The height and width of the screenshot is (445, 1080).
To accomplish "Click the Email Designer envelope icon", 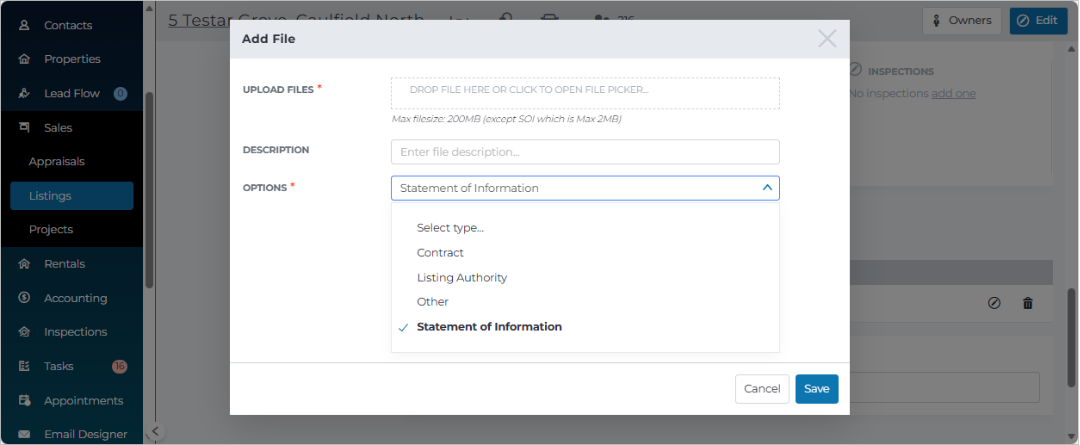I will tap(24, 435).
